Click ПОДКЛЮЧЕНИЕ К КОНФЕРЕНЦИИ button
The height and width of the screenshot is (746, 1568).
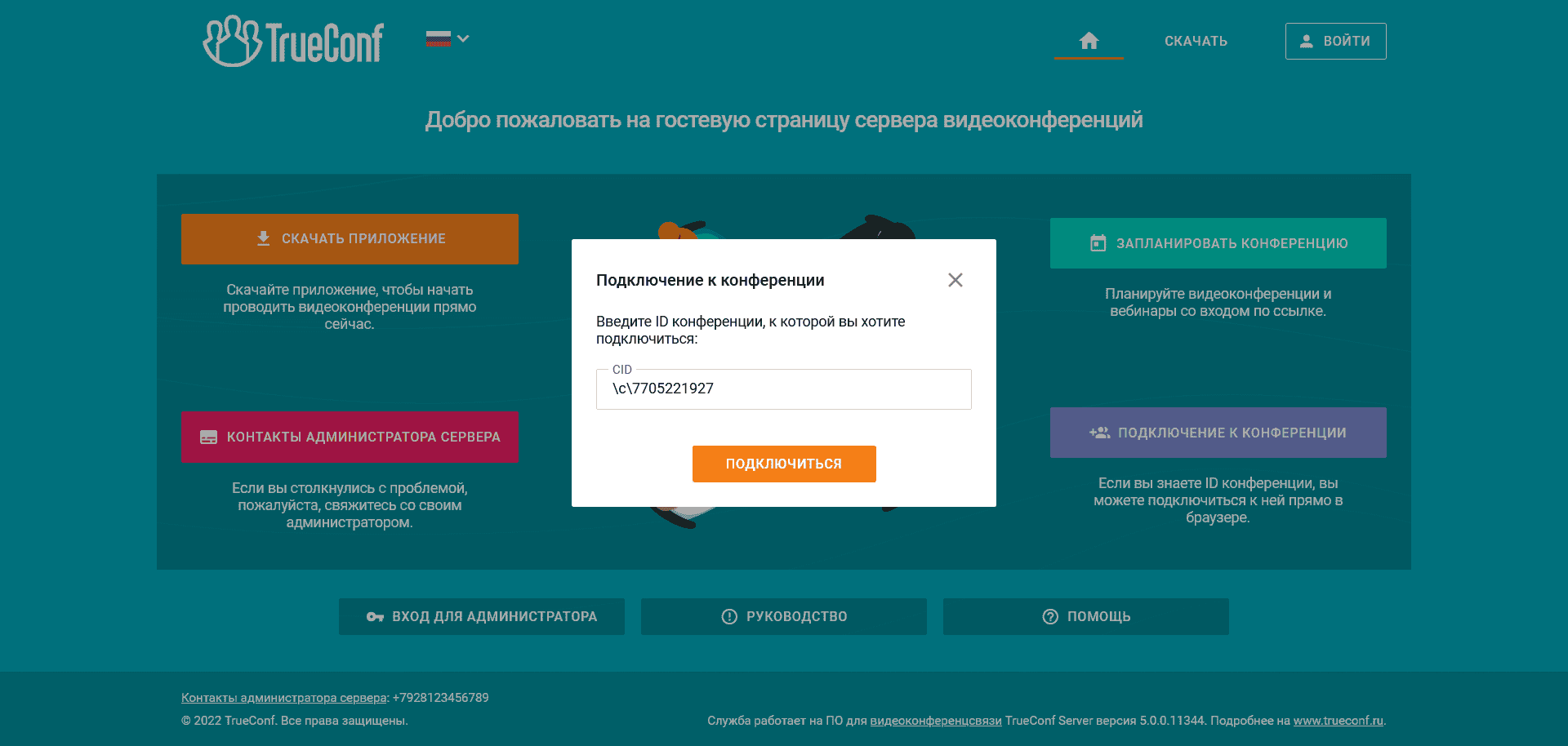point(1218,433)
